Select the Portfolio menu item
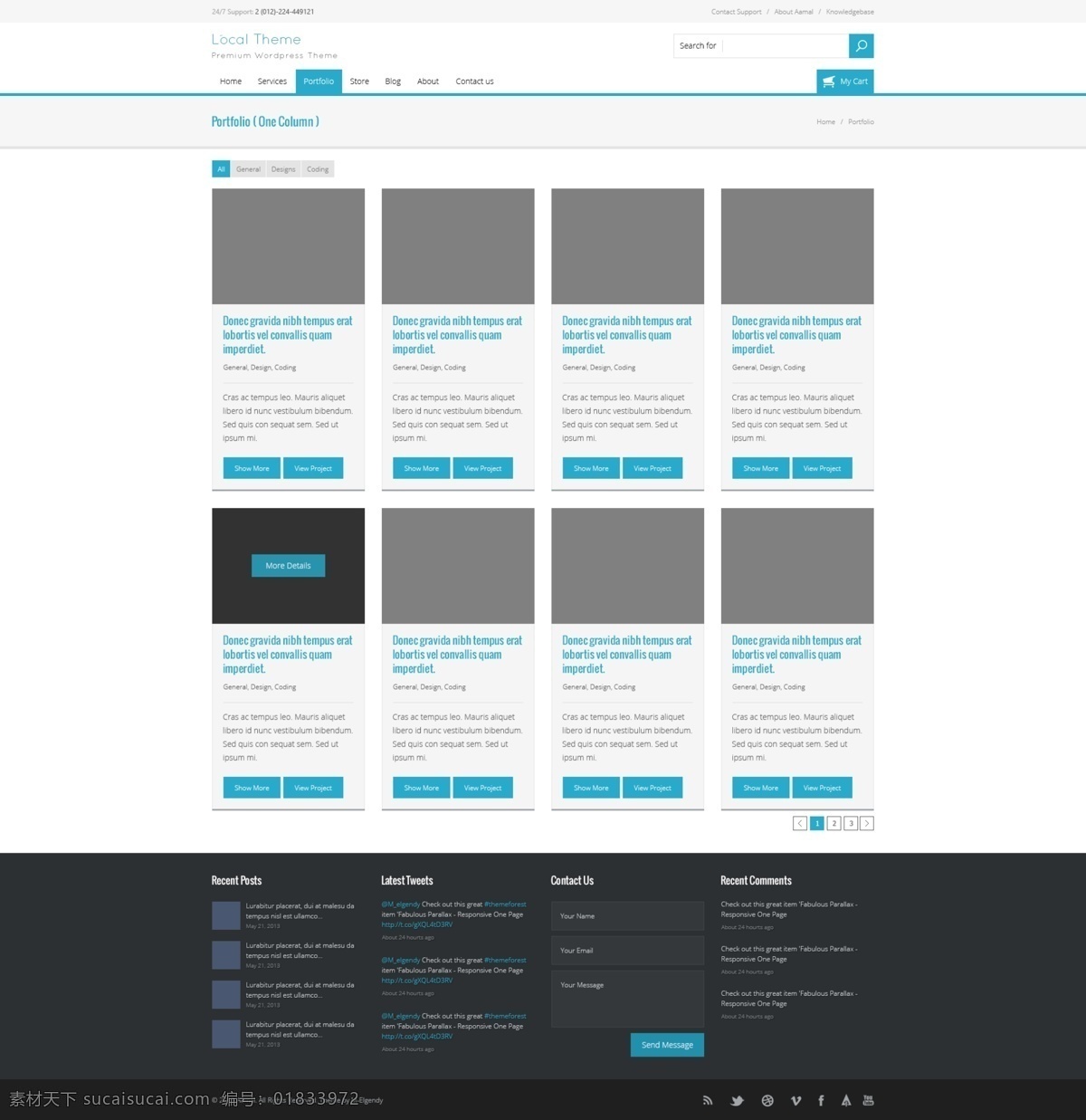Image resolution: width=1086 pixels, height=1120 pixels. click(x=319, y=81)
